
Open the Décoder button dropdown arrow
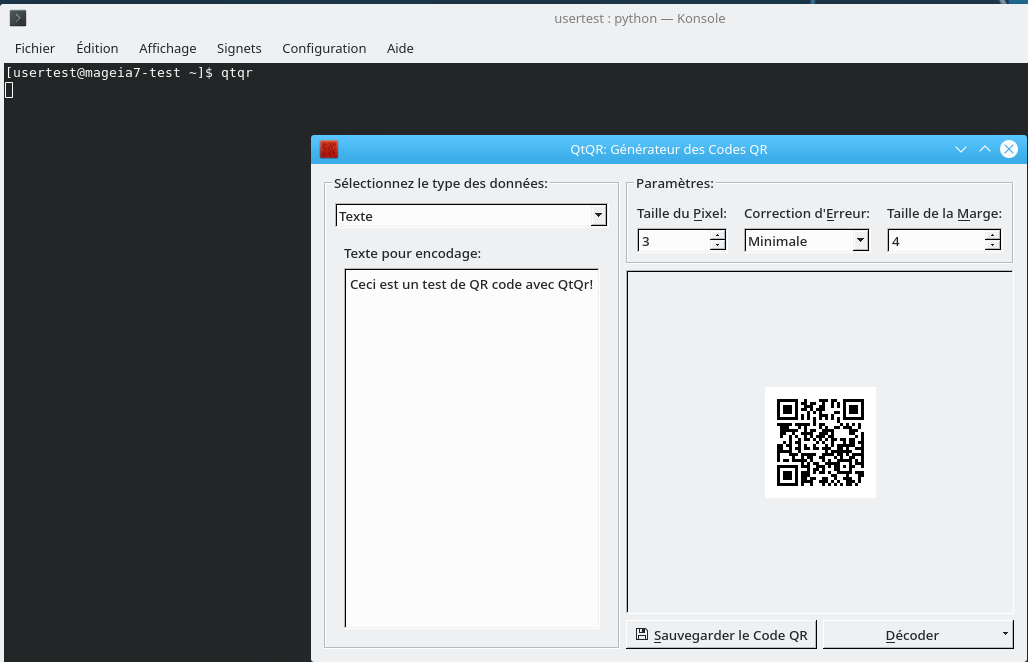tap(1005, 634)
